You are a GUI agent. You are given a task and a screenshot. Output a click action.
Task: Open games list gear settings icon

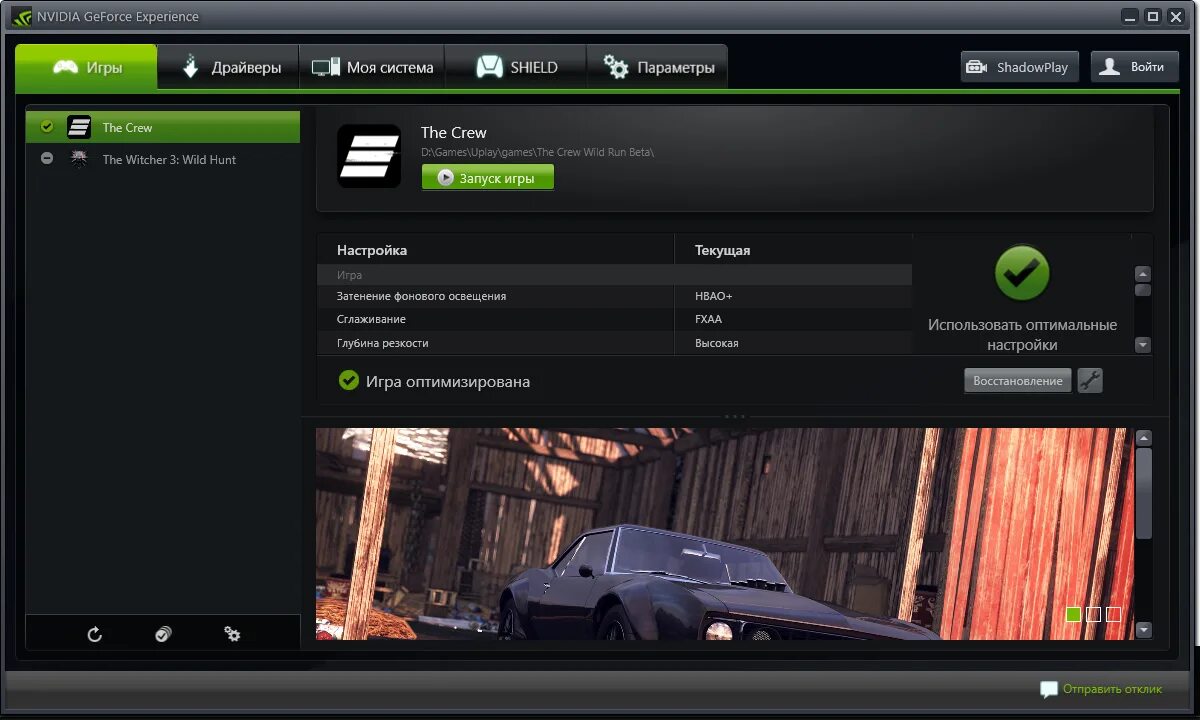[x=232, y=634]
